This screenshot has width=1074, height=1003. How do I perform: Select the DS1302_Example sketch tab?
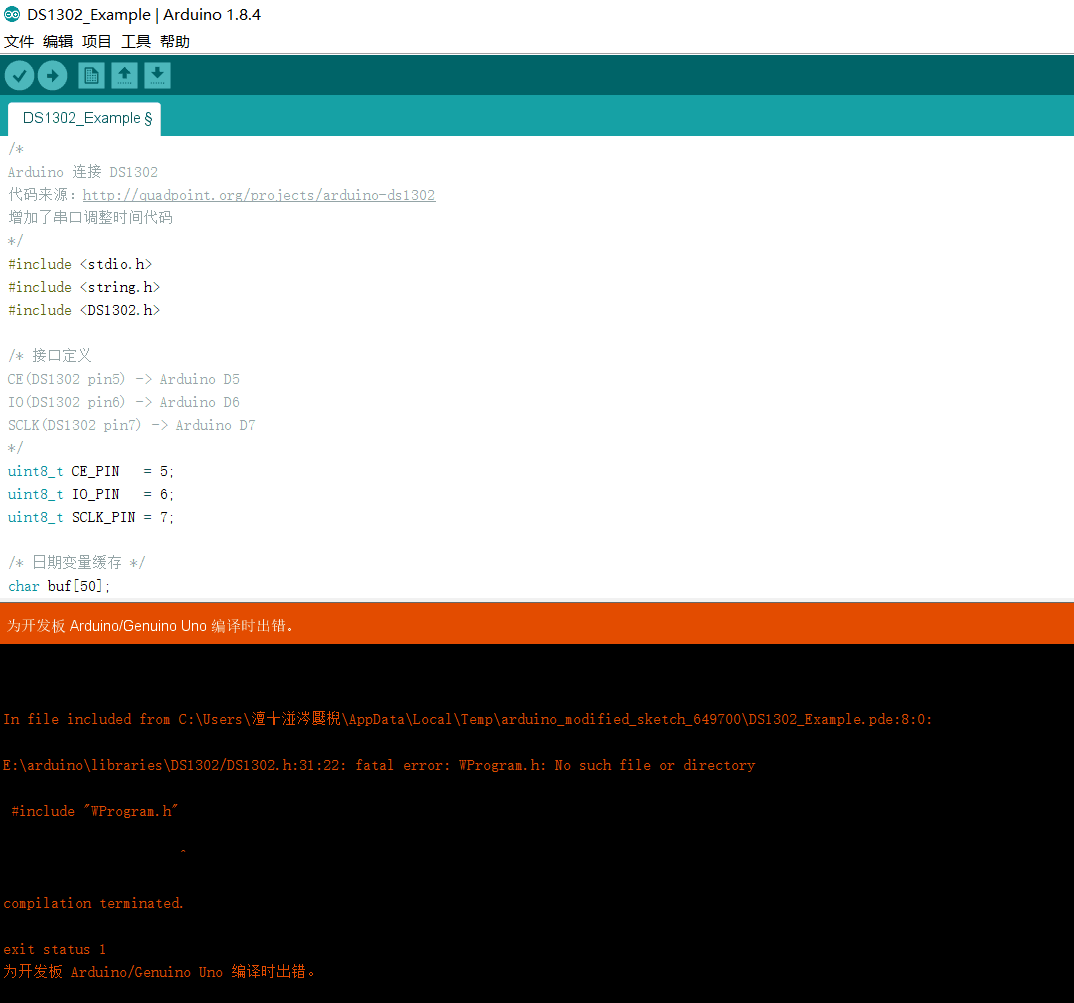84,119
